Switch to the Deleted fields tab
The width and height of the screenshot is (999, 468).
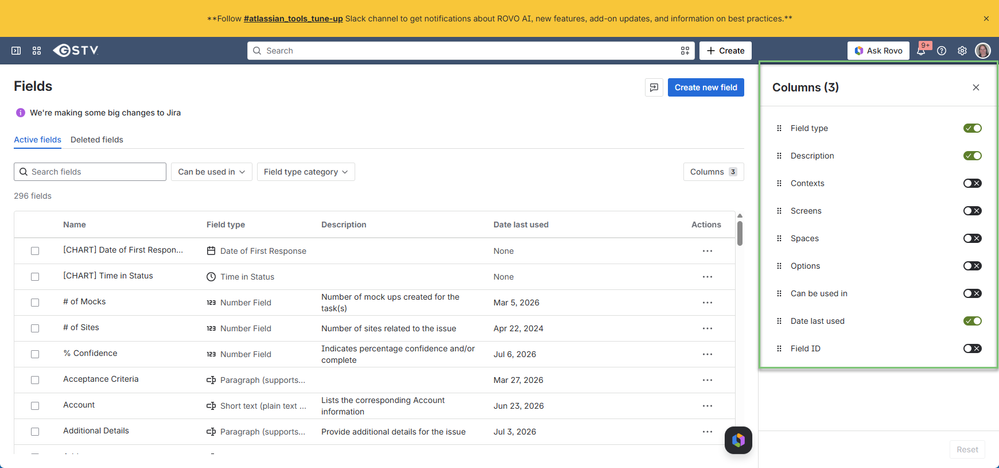[97, 139]
